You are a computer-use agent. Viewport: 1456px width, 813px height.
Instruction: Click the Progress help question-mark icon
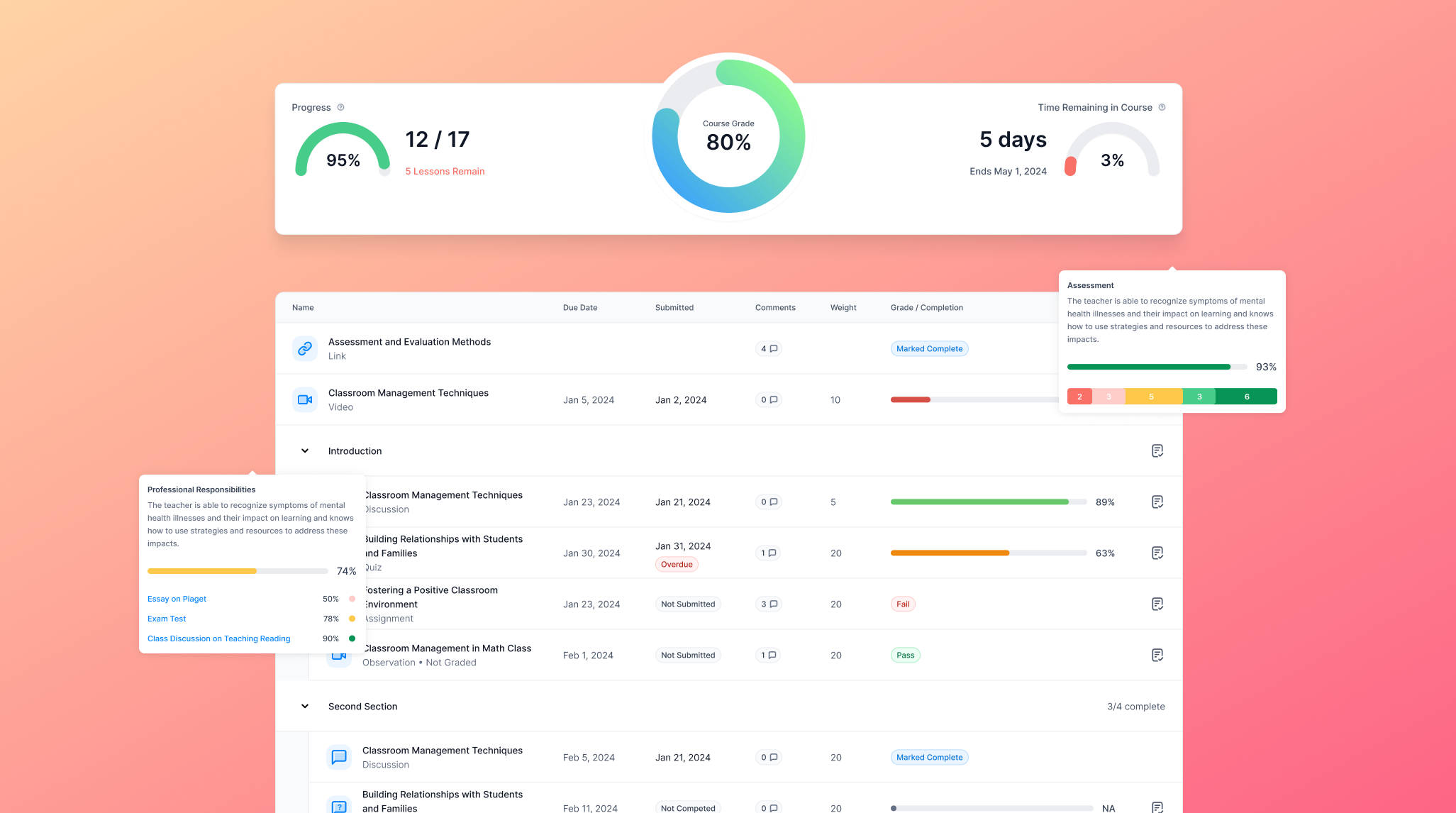(x=340, y=107)
